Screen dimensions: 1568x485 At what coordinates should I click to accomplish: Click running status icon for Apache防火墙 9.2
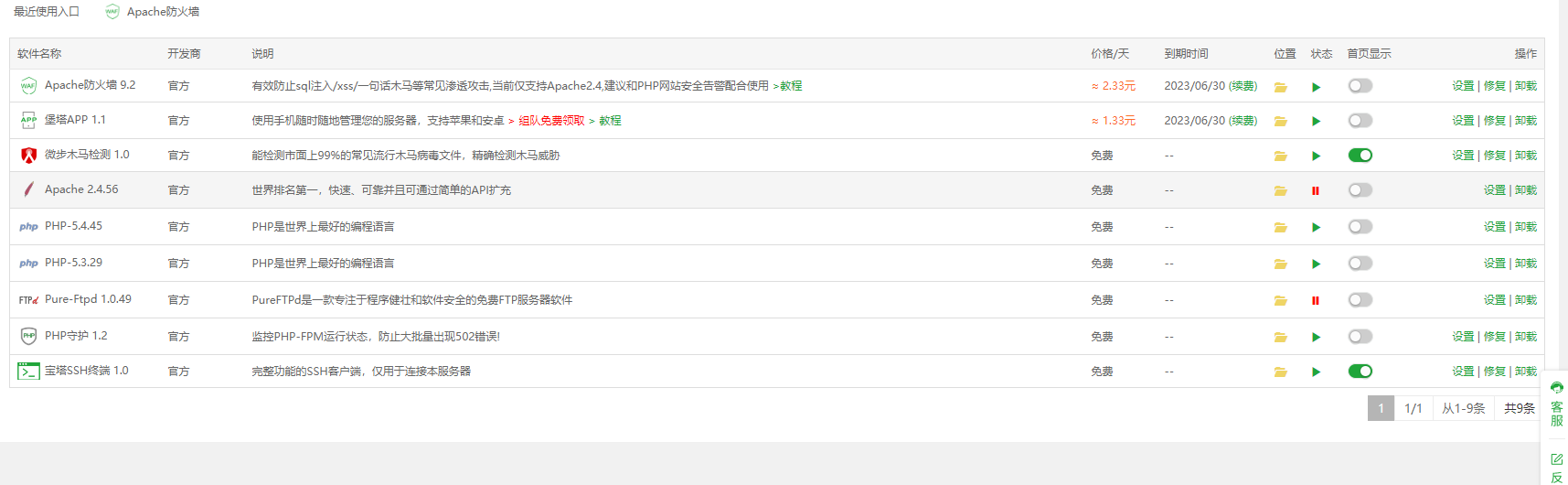1316,87
